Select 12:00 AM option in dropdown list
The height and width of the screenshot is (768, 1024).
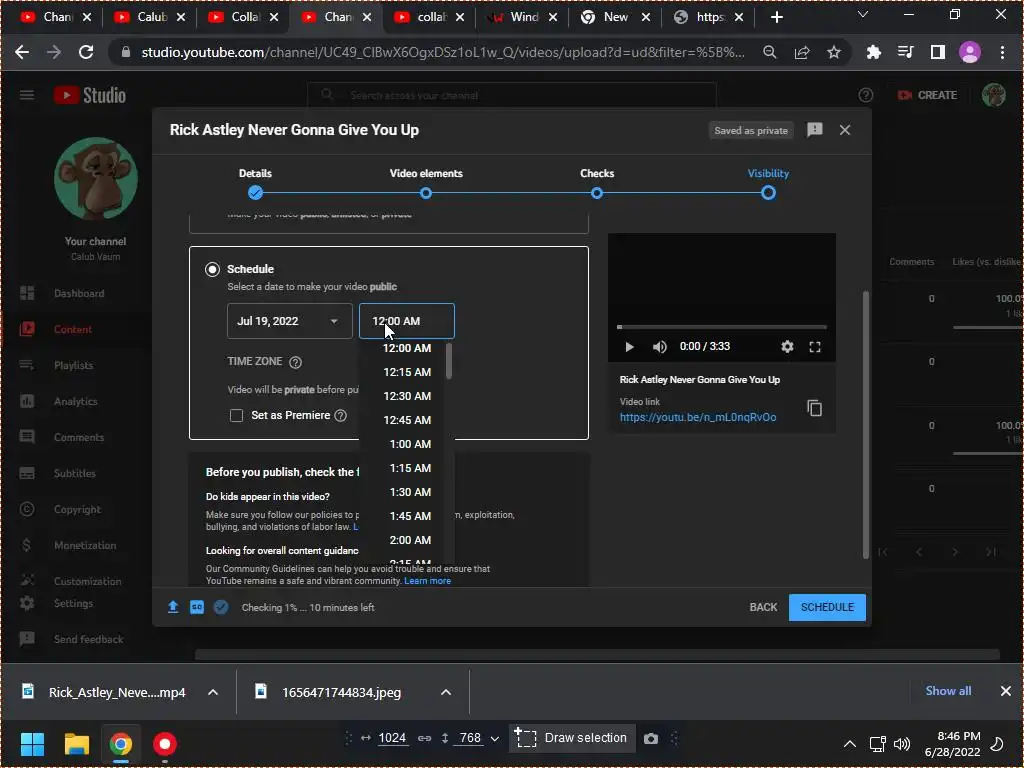coord(407,348)
